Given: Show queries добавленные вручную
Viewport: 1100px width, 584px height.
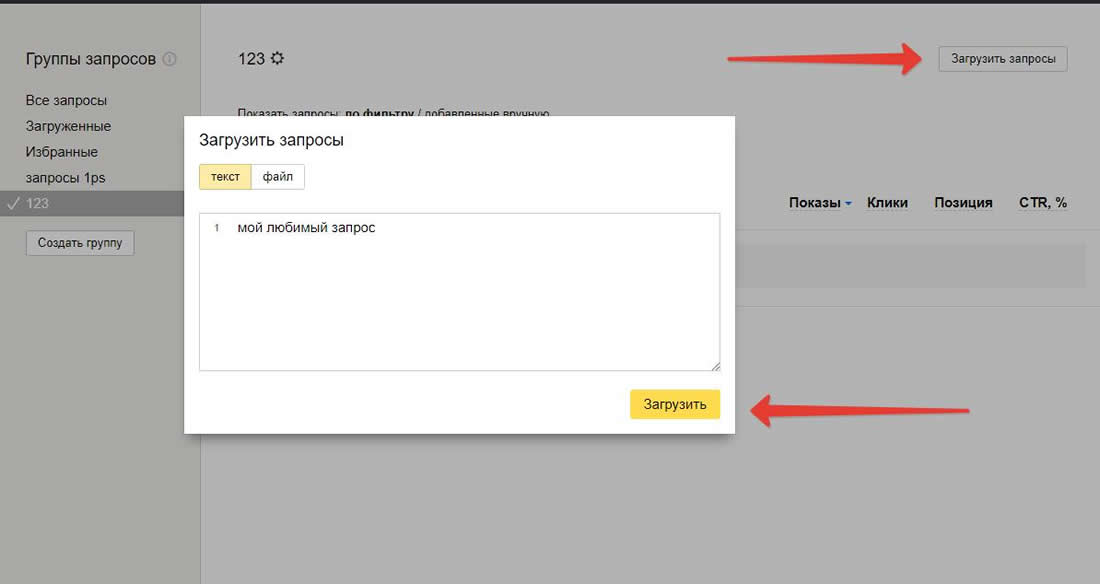Looking at the screenshot, I should [487, 113].
